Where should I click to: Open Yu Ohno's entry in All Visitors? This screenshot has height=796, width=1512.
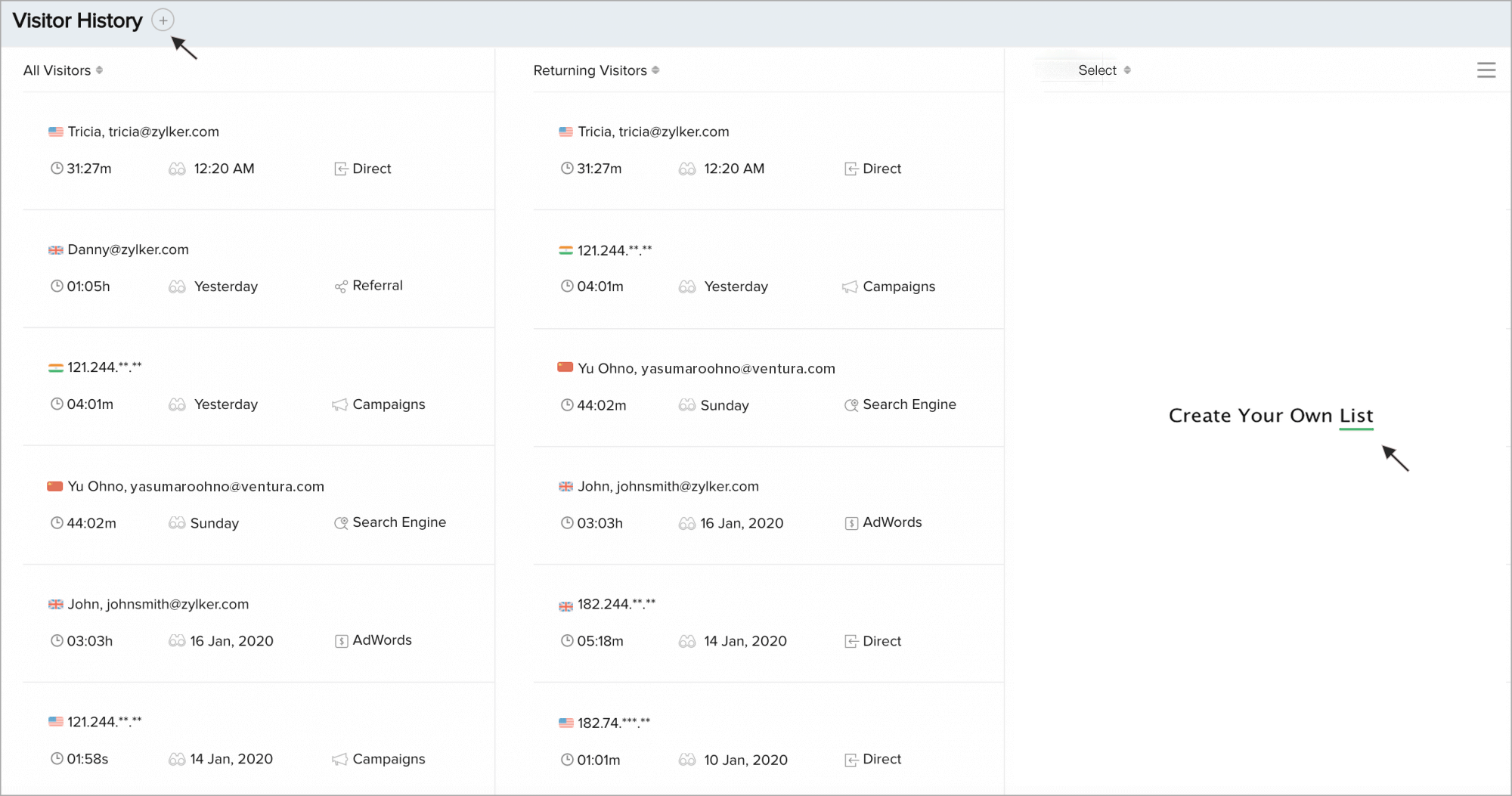pos(196,487)
